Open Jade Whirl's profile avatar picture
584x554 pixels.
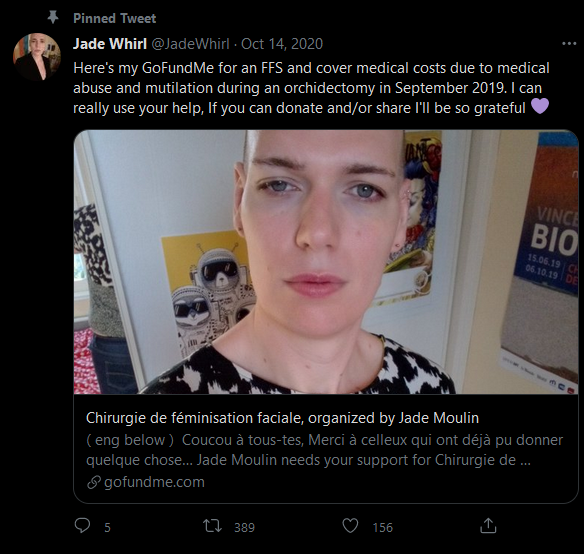coord(36,57)
